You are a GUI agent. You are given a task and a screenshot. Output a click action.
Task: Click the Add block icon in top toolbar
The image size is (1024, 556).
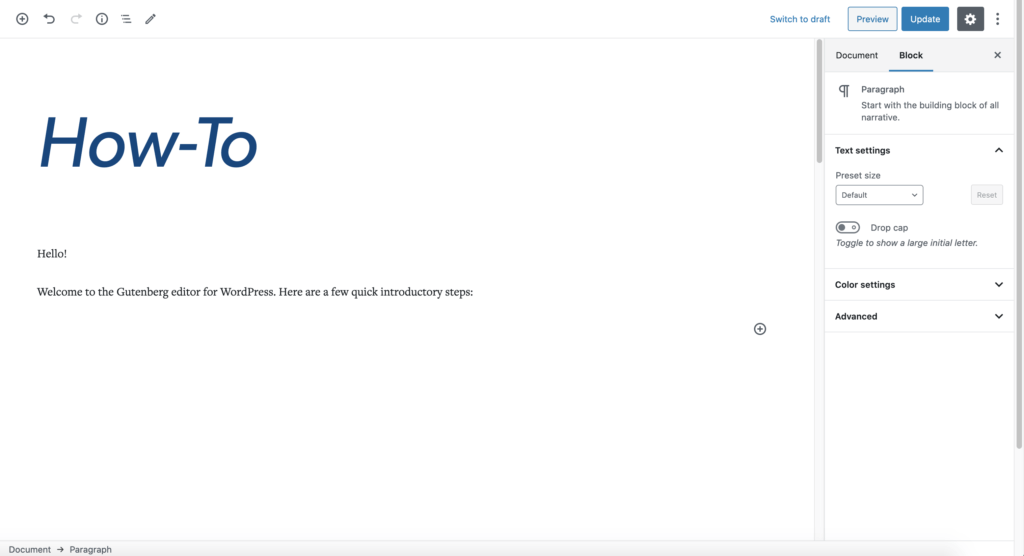pyautogui.click(x=22, y=19)
